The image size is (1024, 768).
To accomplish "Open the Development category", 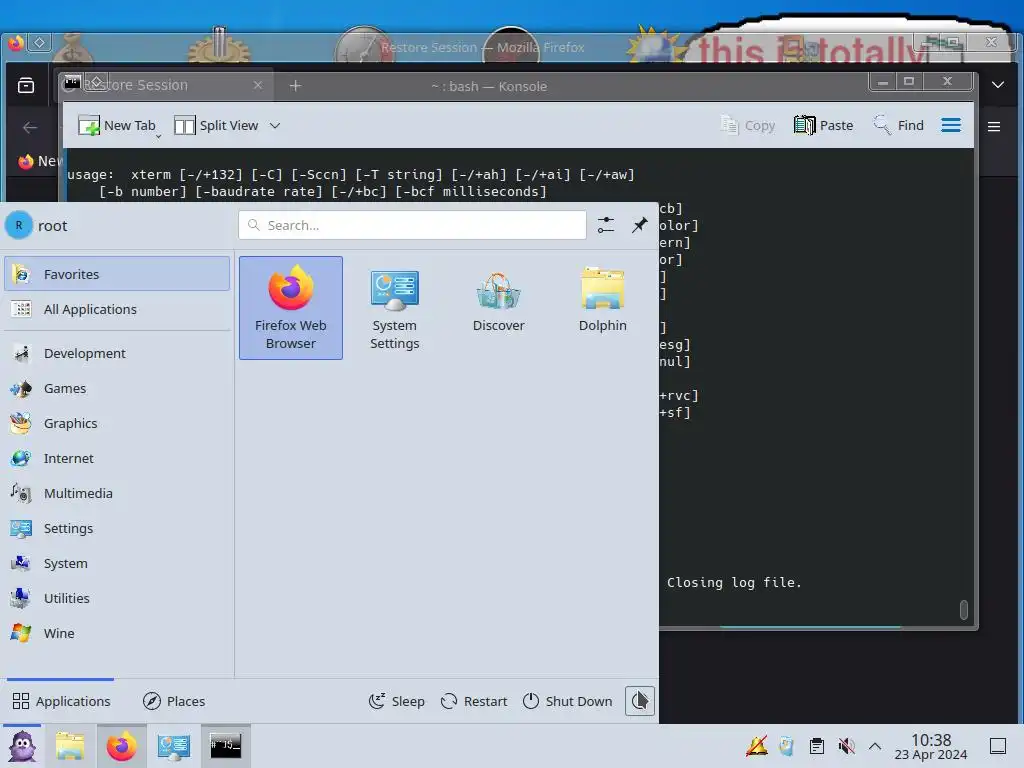I will point(117,353).
